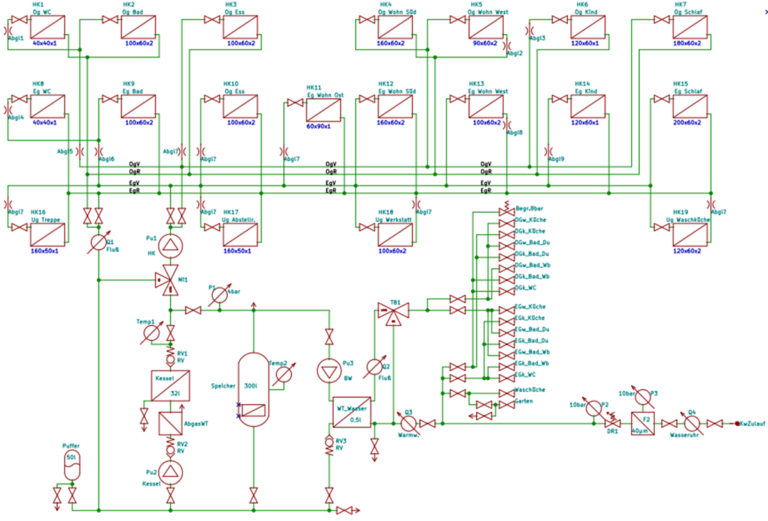
Task: Select the Kessel 32l boiler block
Action: 170,386
